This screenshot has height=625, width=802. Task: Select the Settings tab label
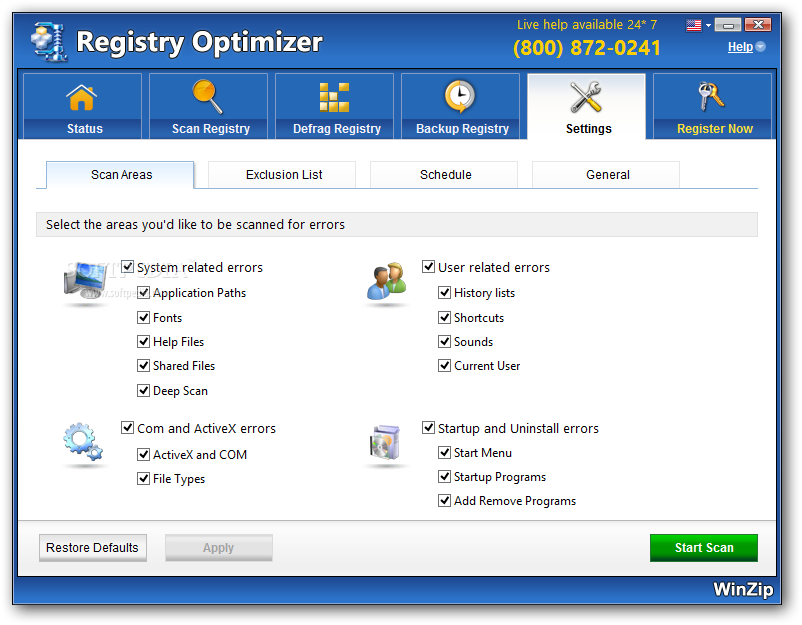tap(588, 129)
